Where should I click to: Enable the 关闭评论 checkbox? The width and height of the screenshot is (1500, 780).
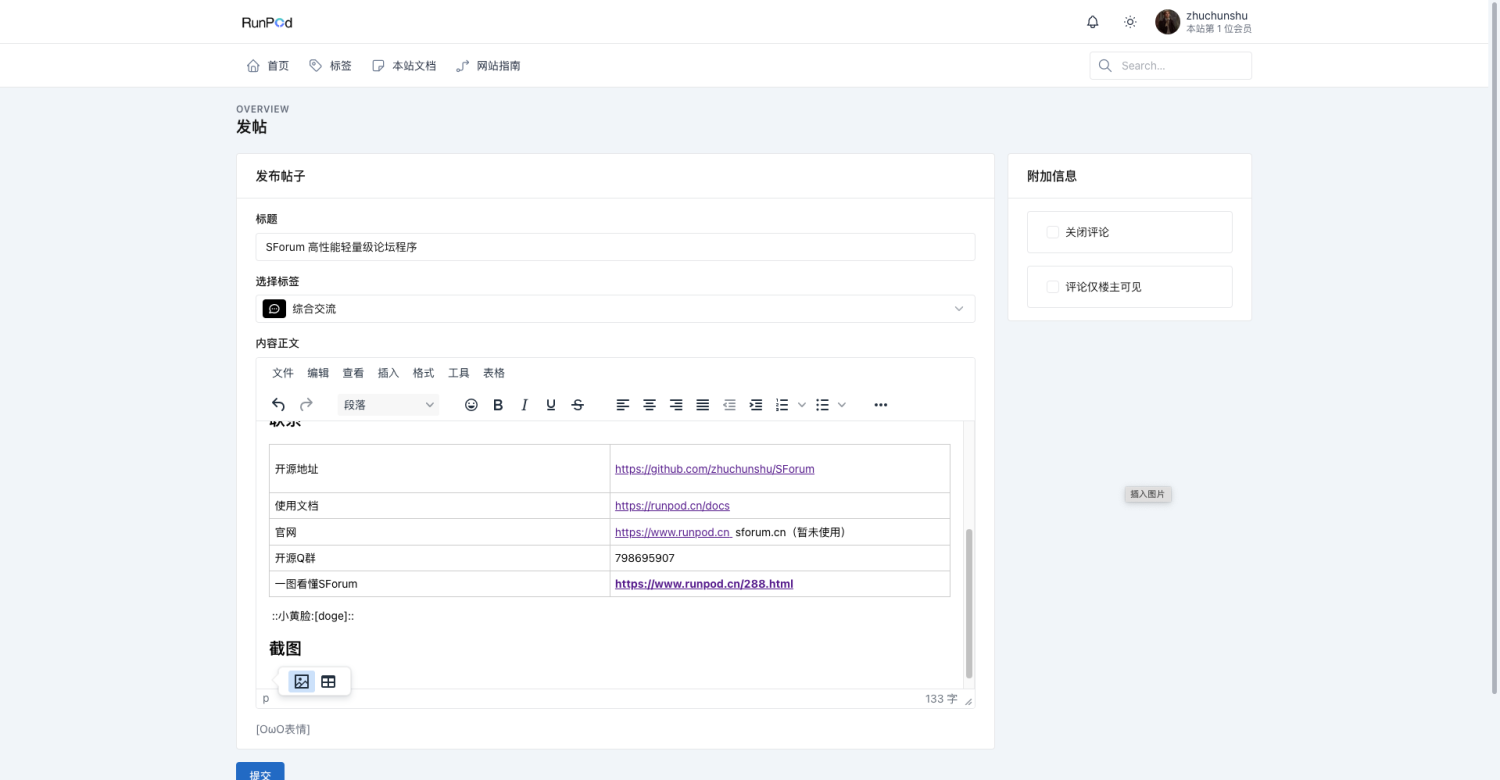coord(1052,232)
